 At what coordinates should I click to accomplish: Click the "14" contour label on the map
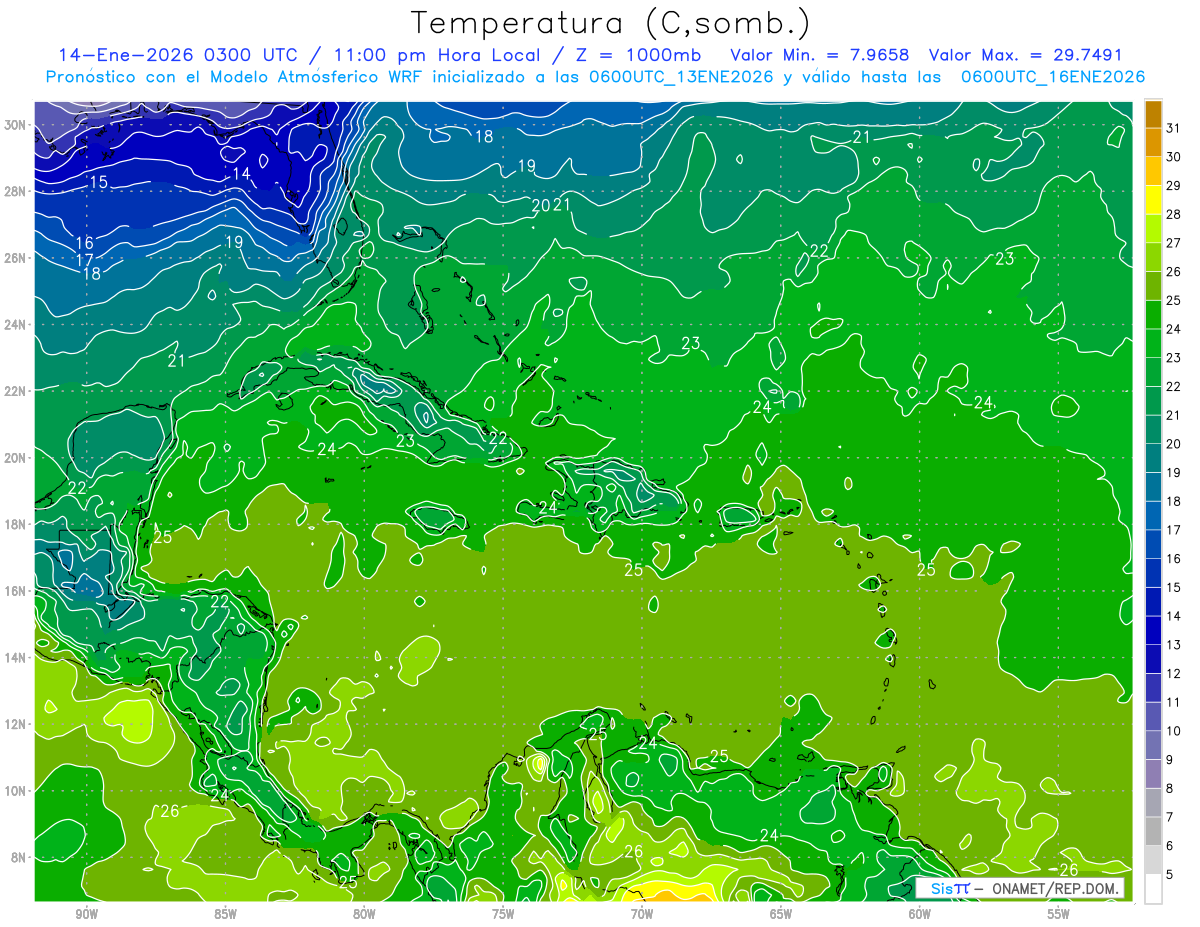(241, 174)
